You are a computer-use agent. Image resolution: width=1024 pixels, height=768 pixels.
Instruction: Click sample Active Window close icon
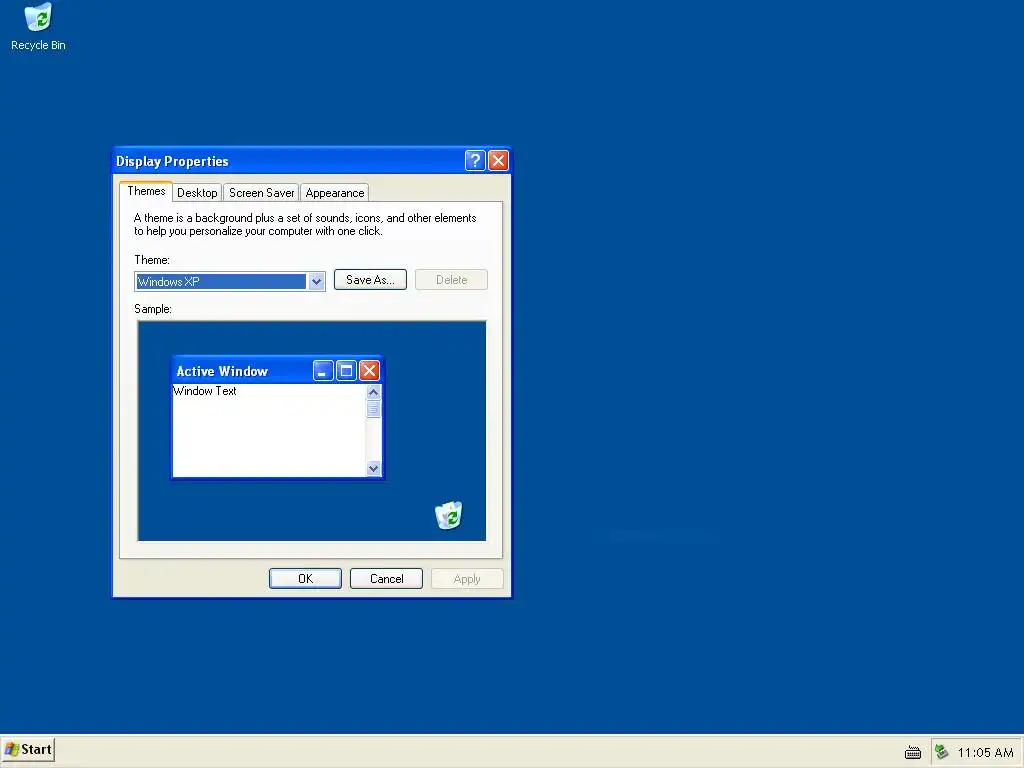(369, 371)
